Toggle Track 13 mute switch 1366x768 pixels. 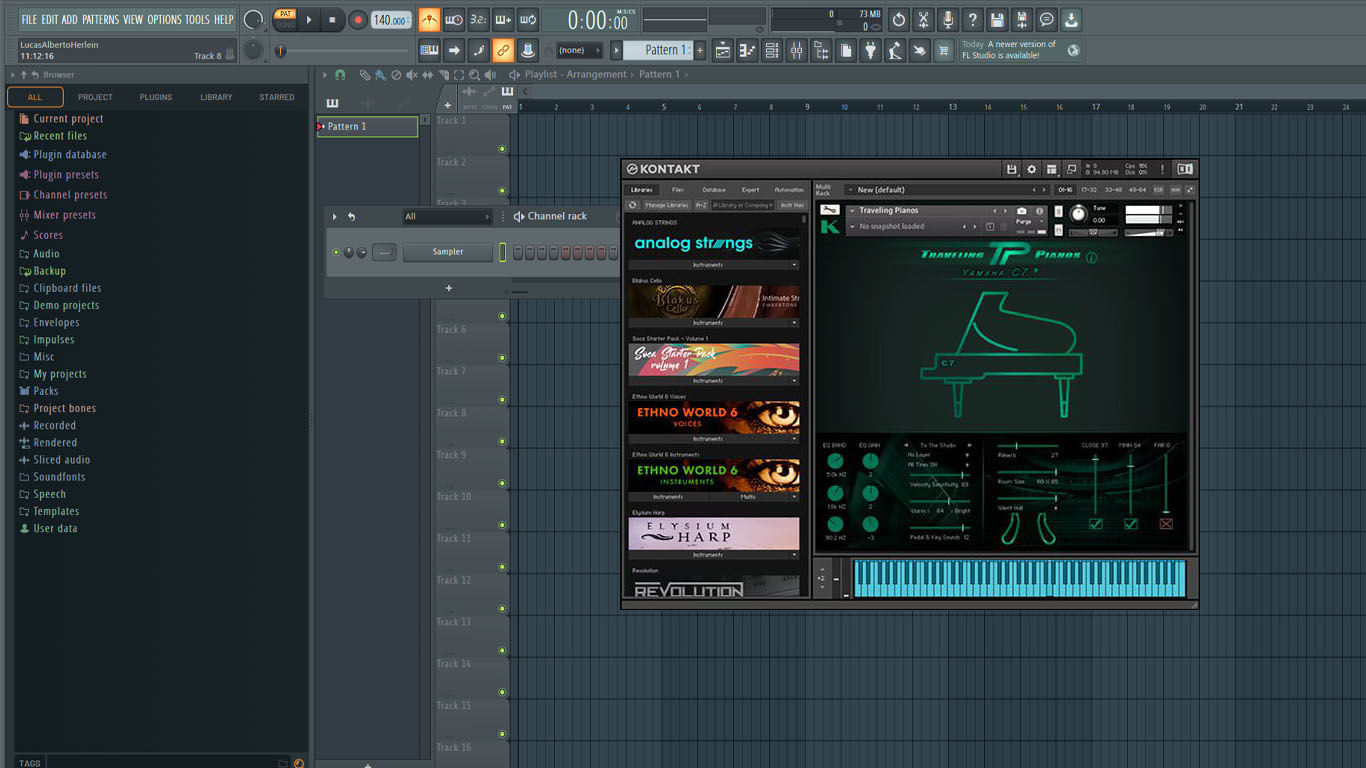coord(502,650)
